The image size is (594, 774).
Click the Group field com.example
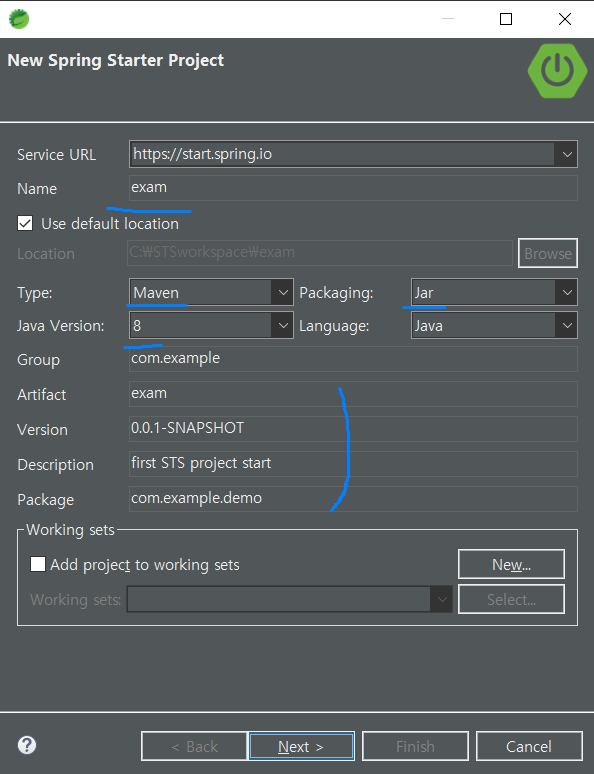coord(353,359)
